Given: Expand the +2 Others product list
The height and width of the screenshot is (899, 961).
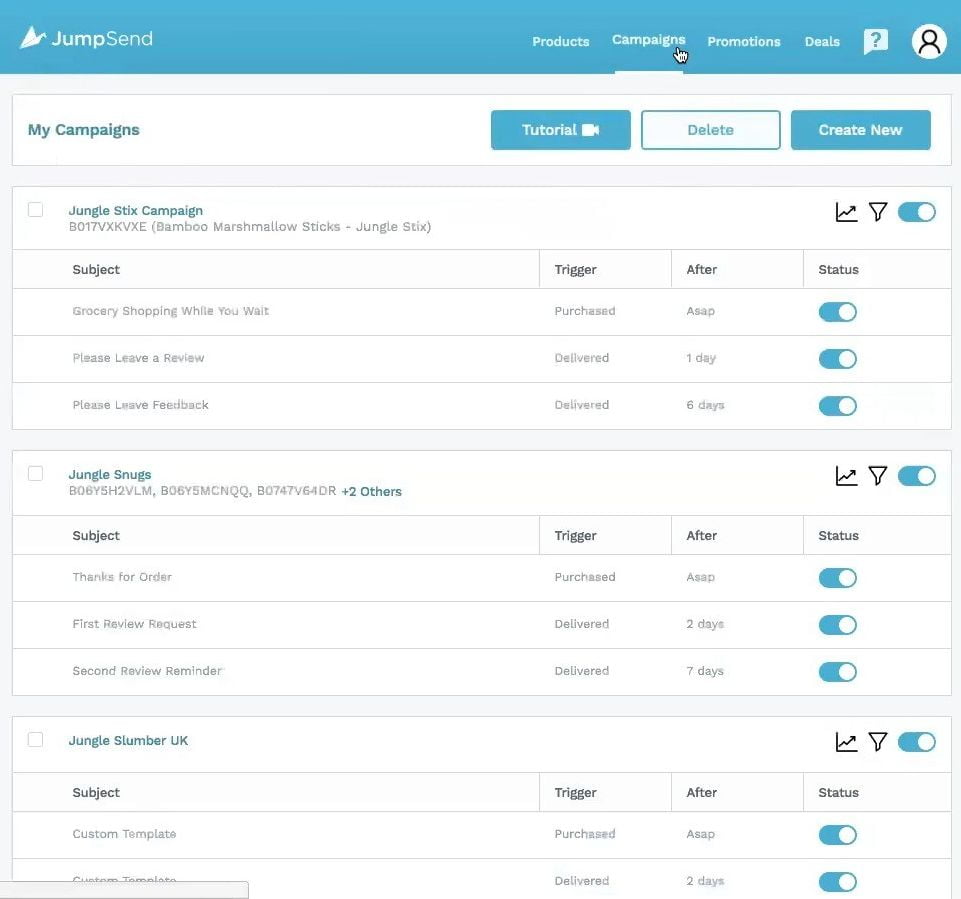Looking at the screenshot, I should [371, 491].
